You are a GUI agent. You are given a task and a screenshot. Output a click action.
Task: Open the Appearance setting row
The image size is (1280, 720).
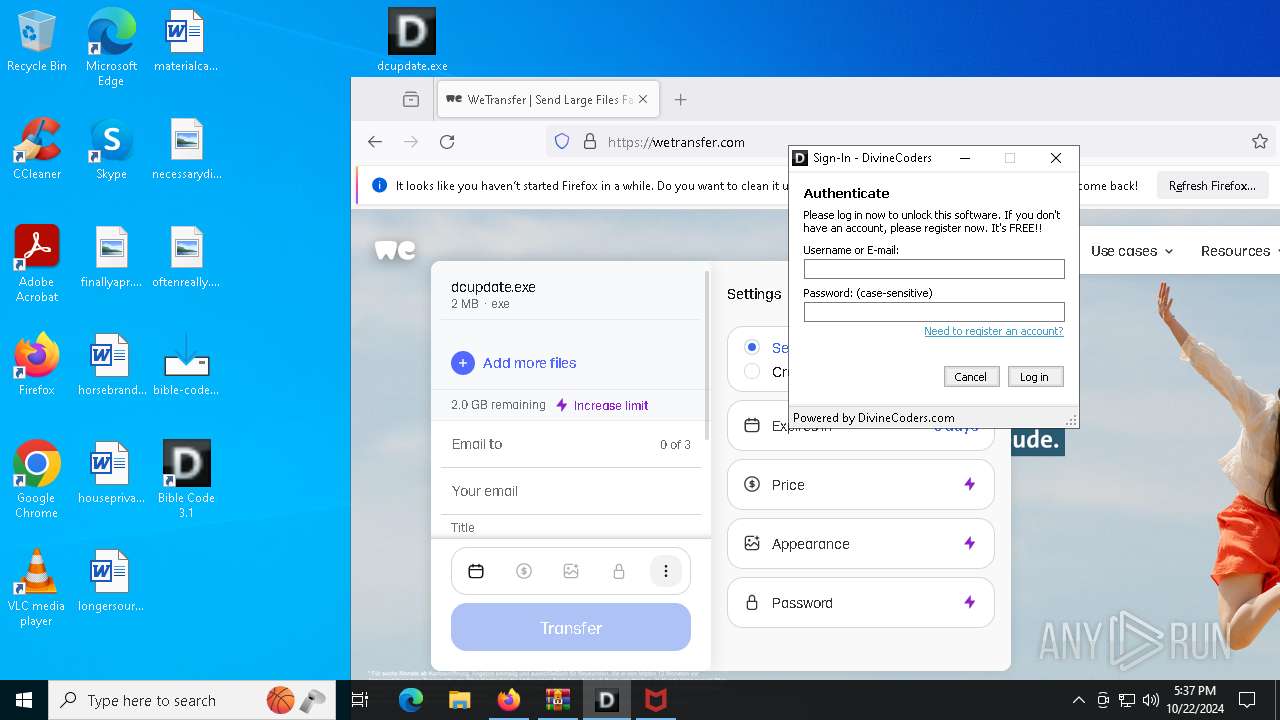(x=861, y=544)
